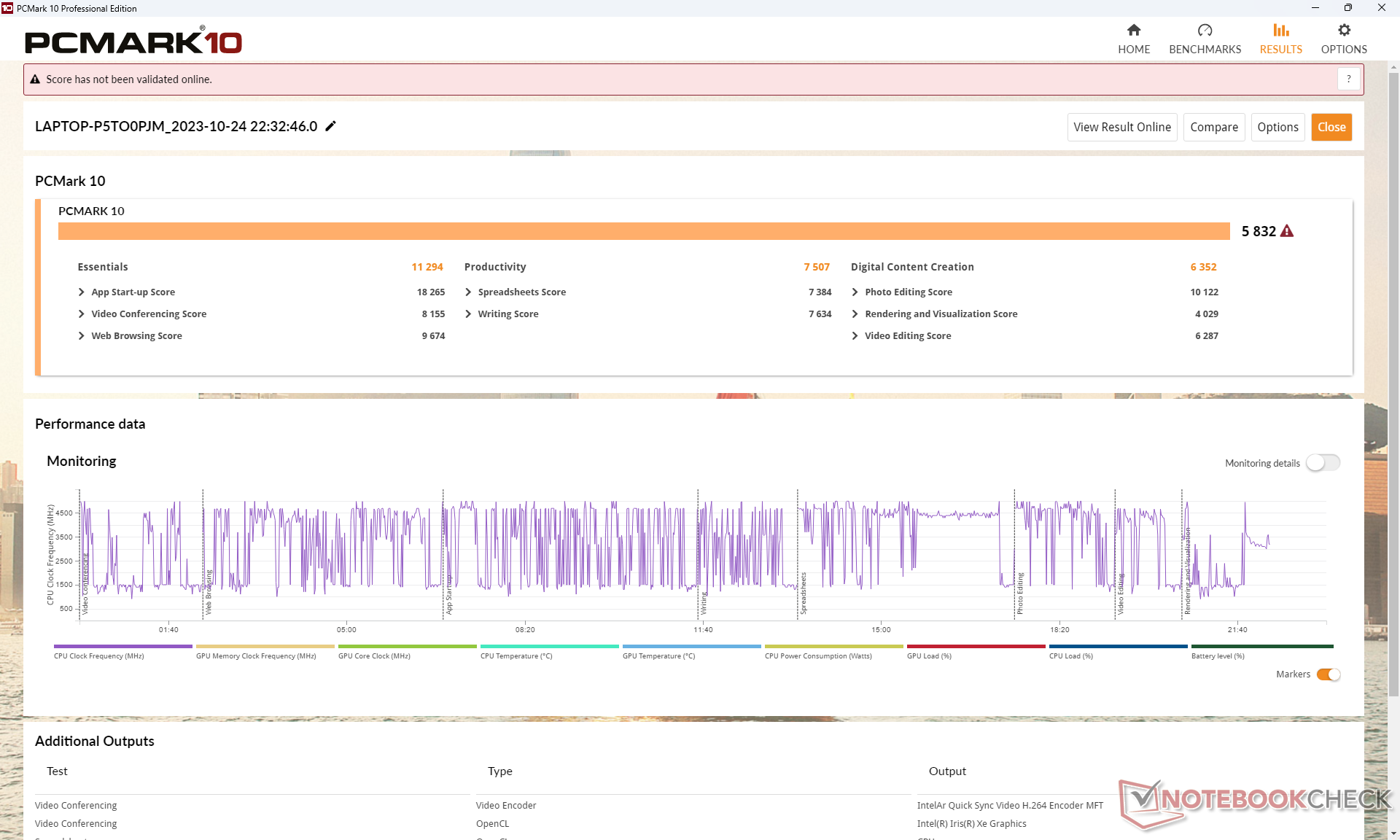Open Benchmarks gauge icon
This screenshot has width=1400, height=840.
point(1205,30)
